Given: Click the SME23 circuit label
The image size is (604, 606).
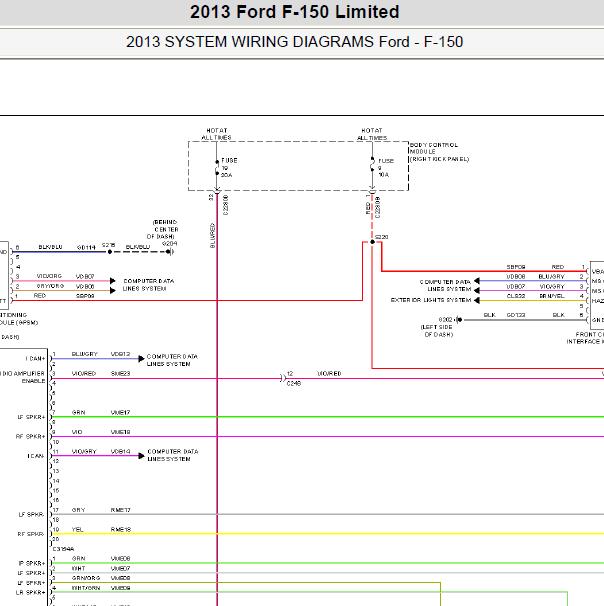Looking at the screenshot, I should click(120, 373).
